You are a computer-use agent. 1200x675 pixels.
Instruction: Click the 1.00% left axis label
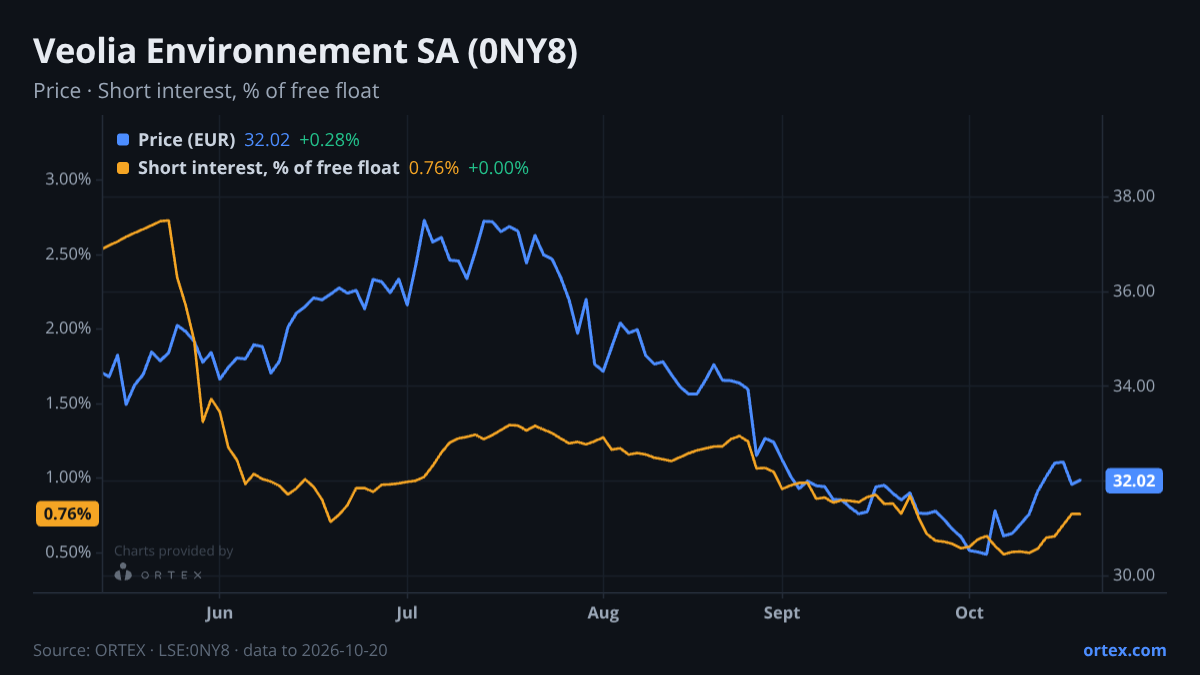click(69, 478)
